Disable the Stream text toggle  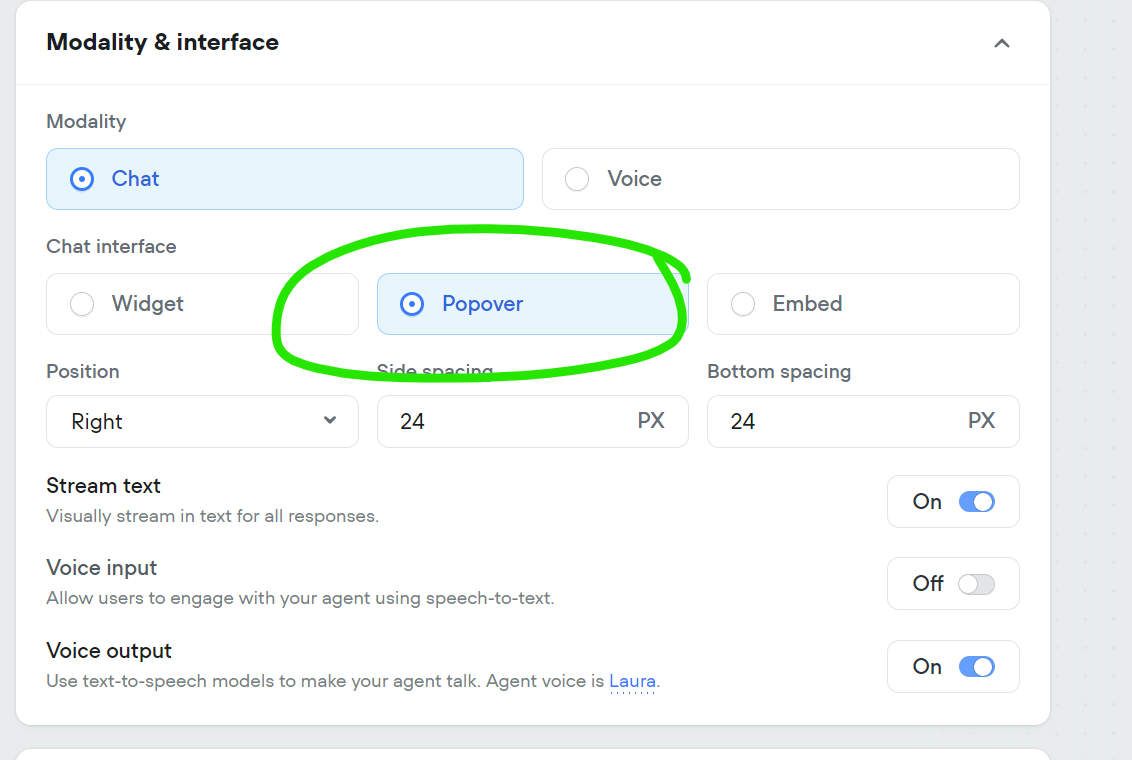977,502
